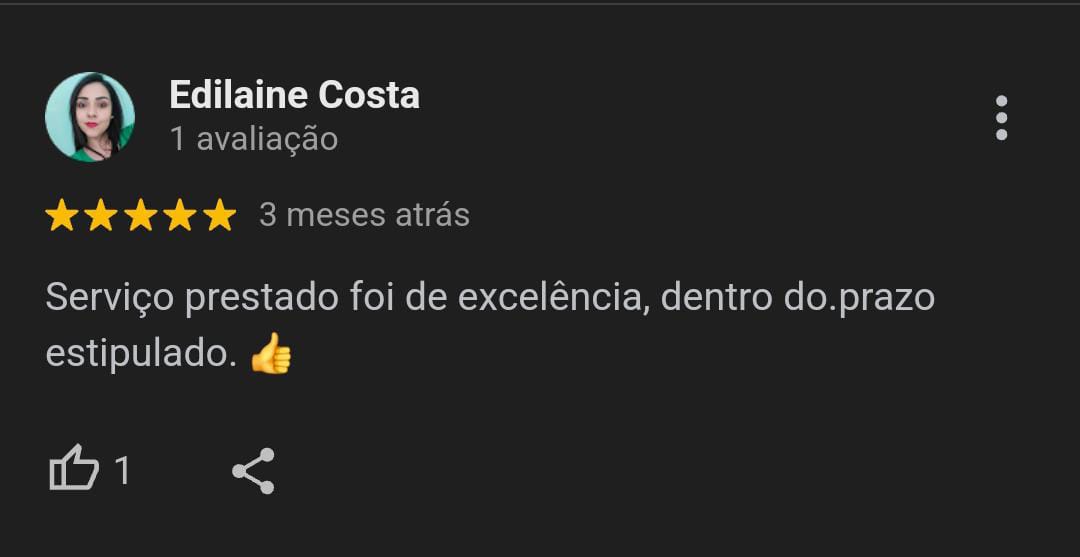Share this review via share icon
The image size is (1080, 557).
pyautogui.click(x=253, y=471)
